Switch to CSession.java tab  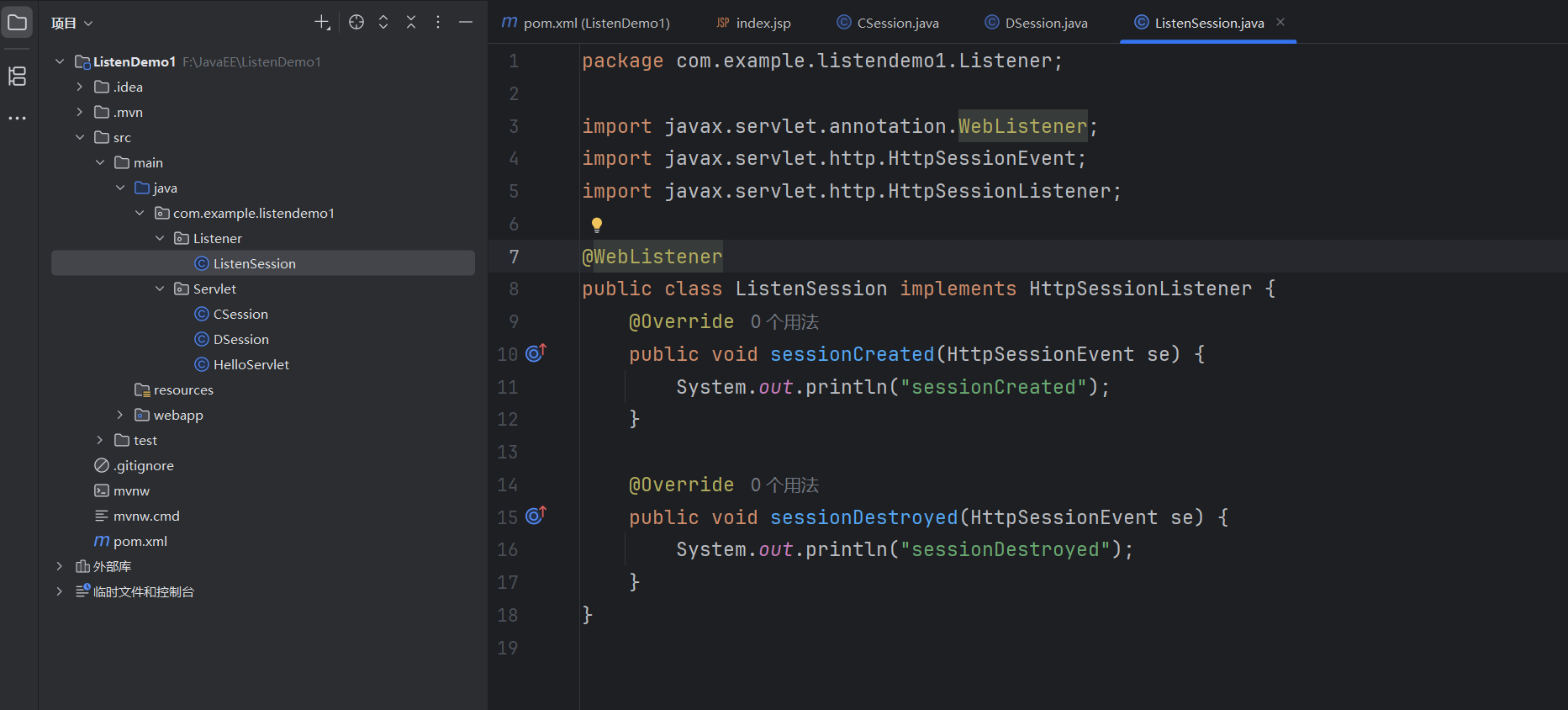tap(888, 23)
